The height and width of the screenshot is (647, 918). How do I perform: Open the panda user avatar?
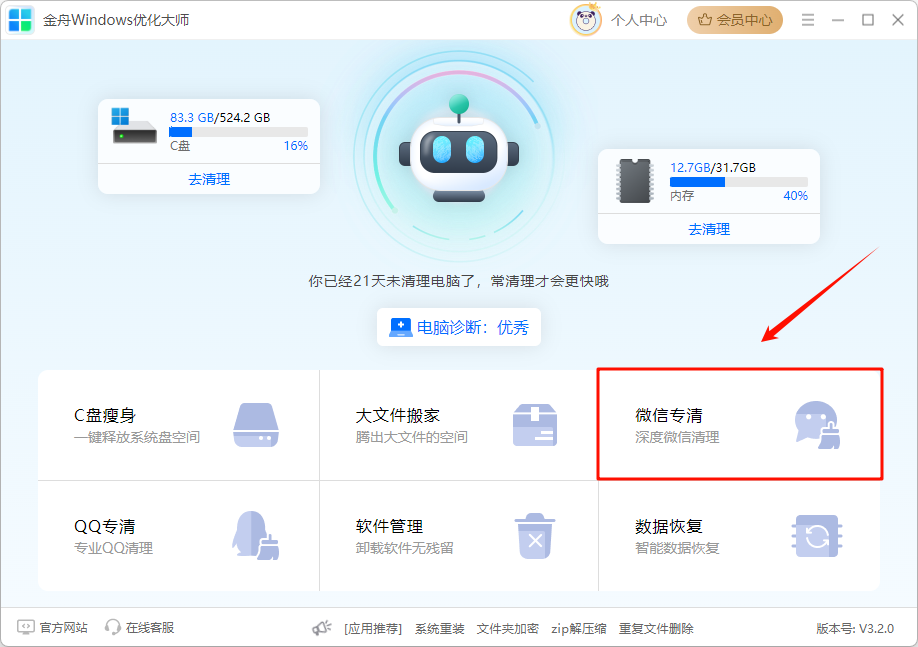coord(585,20)
